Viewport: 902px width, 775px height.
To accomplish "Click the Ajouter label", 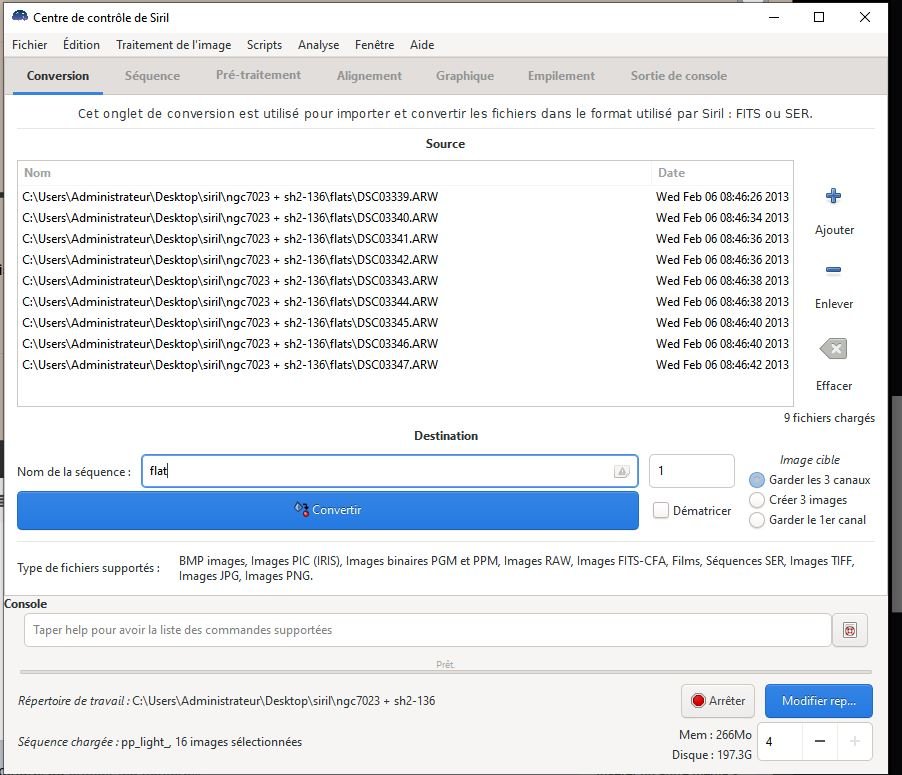I will (x=834, y=230).
